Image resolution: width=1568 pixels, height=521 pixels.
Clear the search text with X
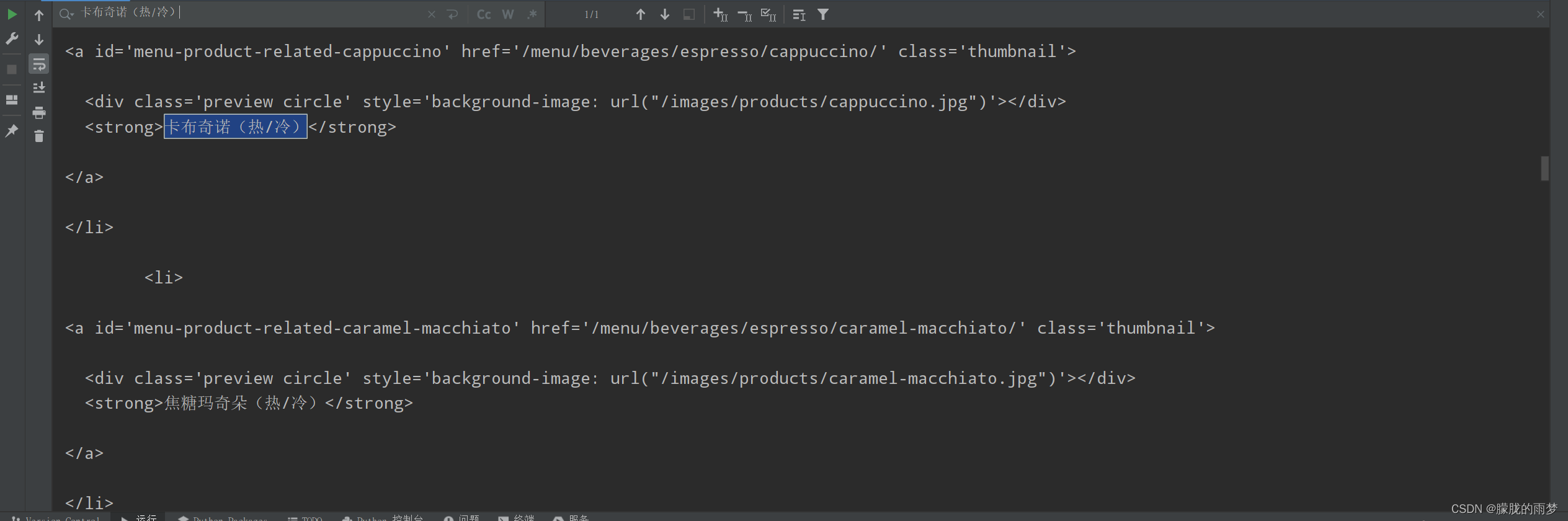[x=432, y=14]
